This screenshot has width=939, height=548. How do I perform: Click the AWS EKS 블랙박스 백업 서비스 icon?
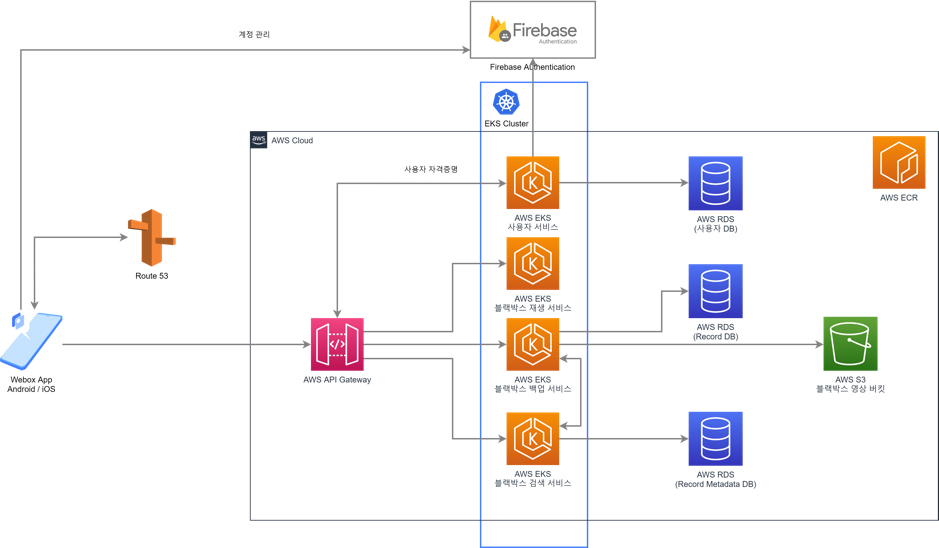click(x=532, y=345)
